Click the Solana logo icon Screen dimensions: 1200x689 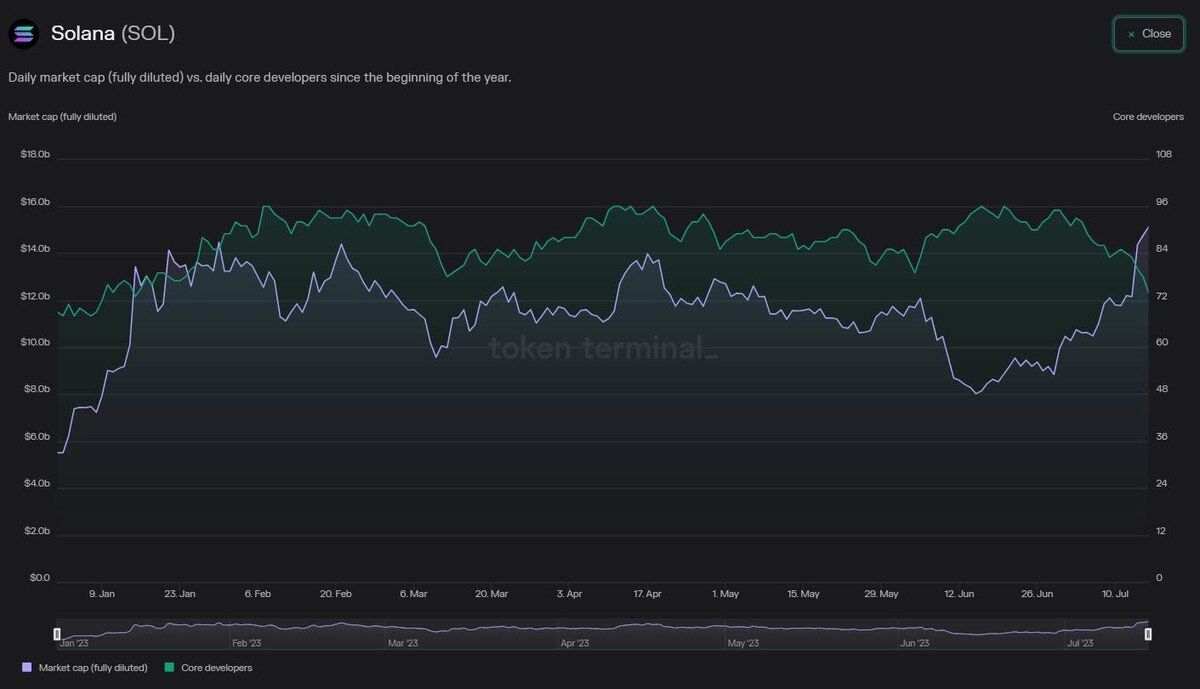coord(23,34)
